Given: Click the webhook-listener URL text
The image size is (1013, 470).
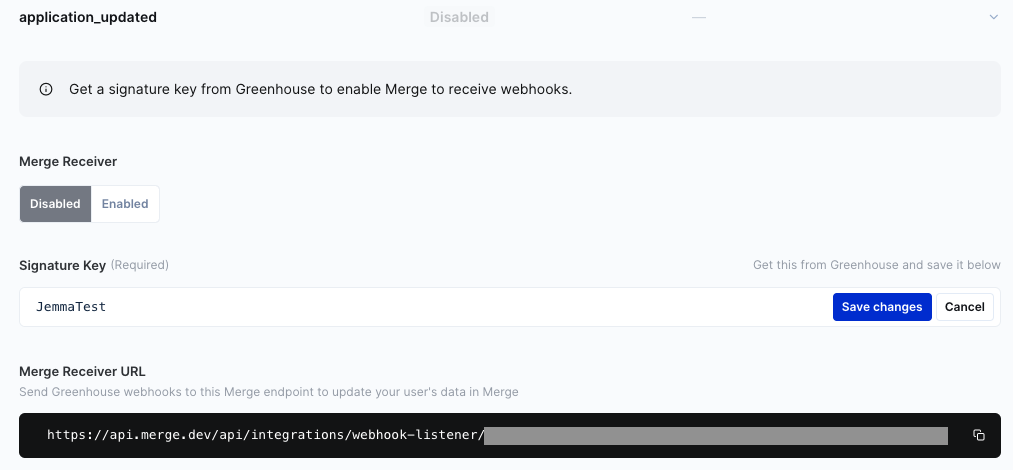Looking at the screenshot, I should pos(265,435).
